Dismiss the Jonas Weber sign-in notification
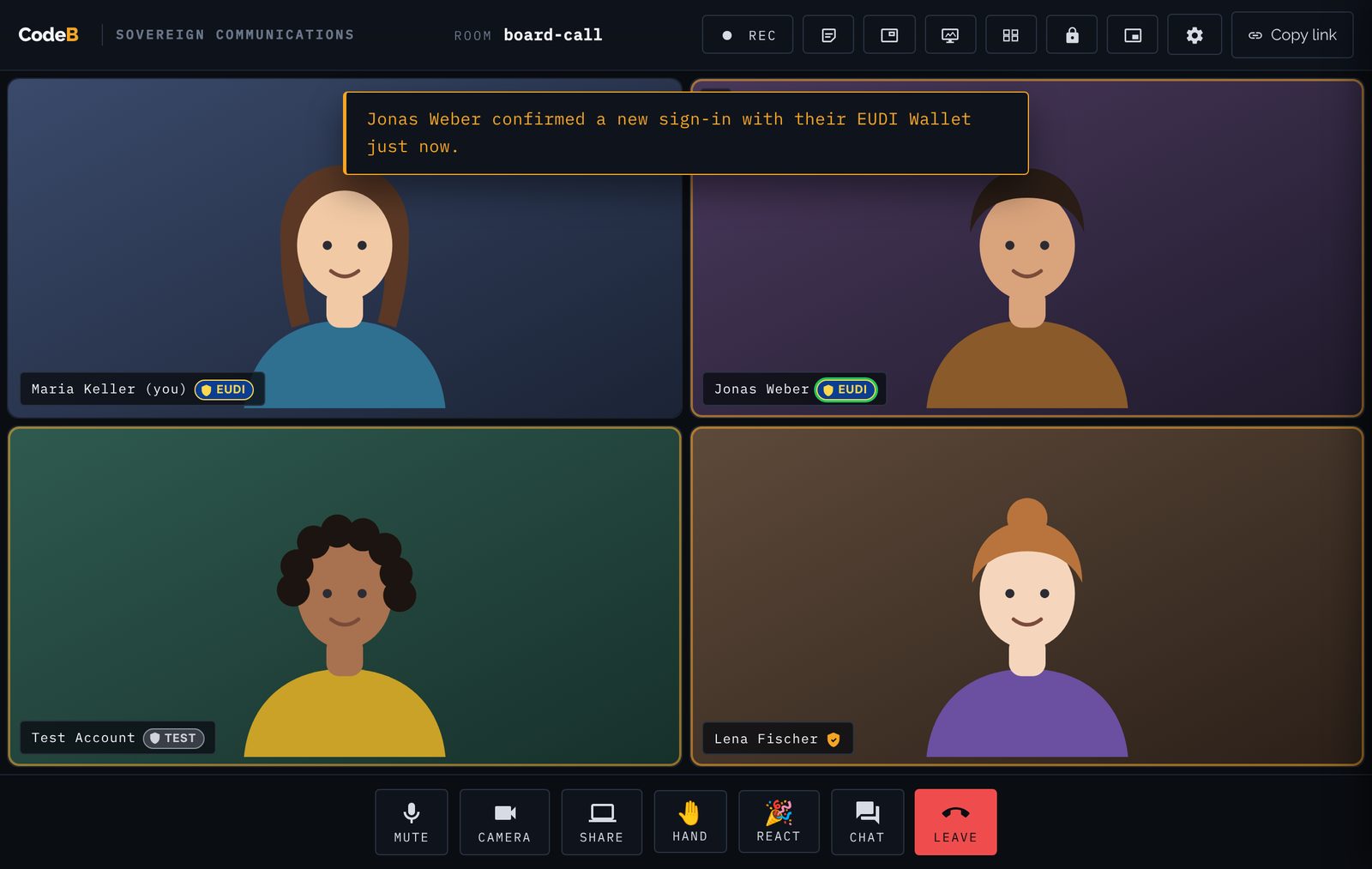1372x869 pixels. [x=686, y=133]
